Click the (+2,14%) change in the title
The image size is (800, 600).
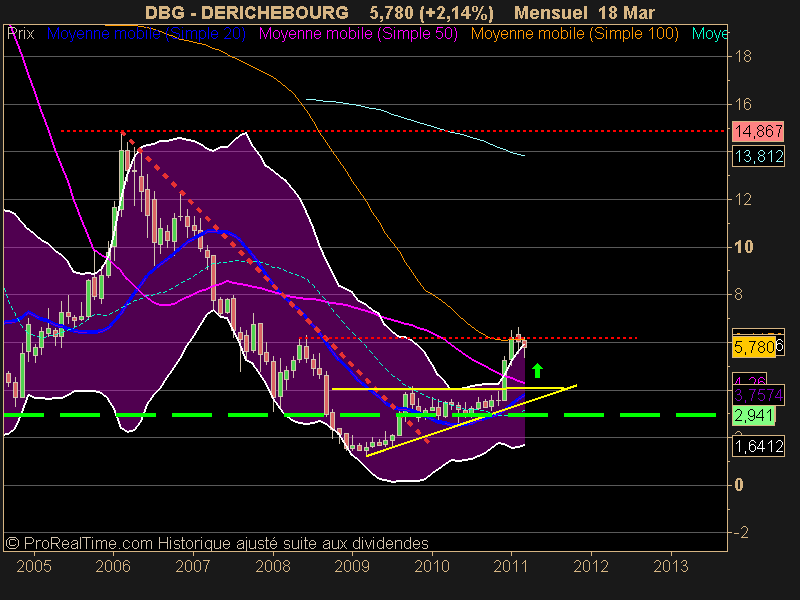(457, 12)
